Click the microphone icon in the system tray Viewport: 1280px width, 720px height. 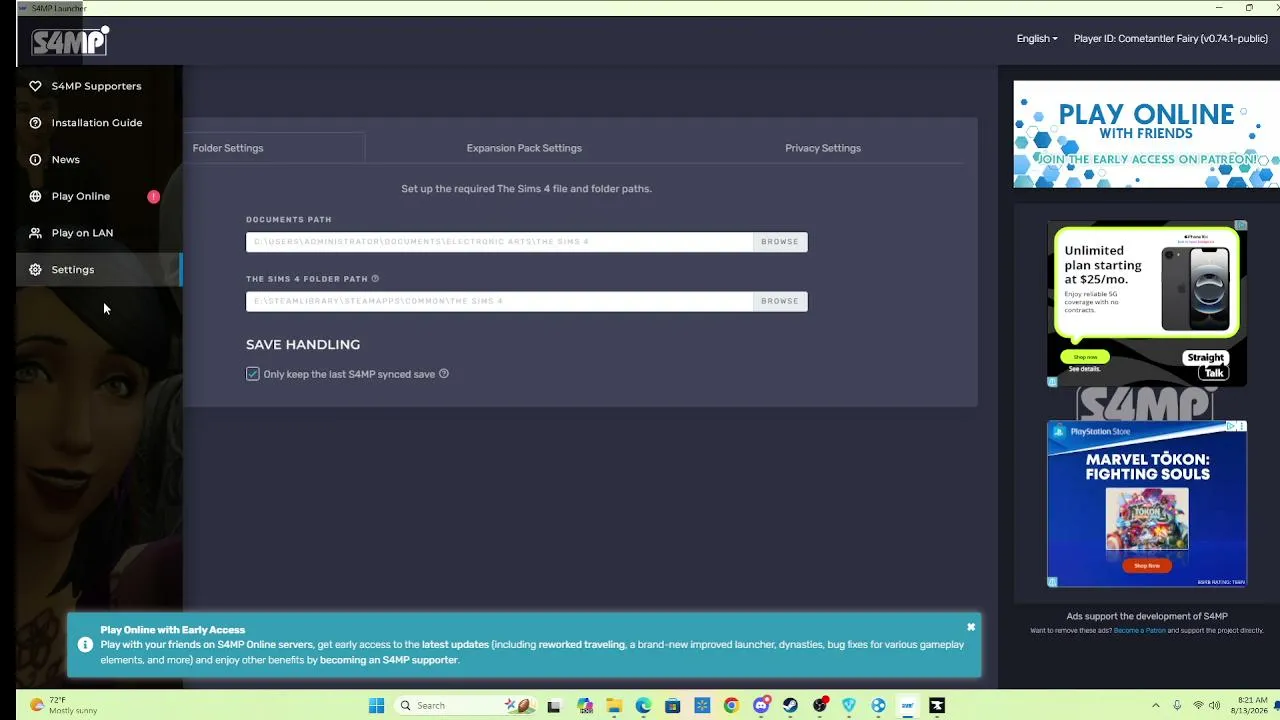1177,706
